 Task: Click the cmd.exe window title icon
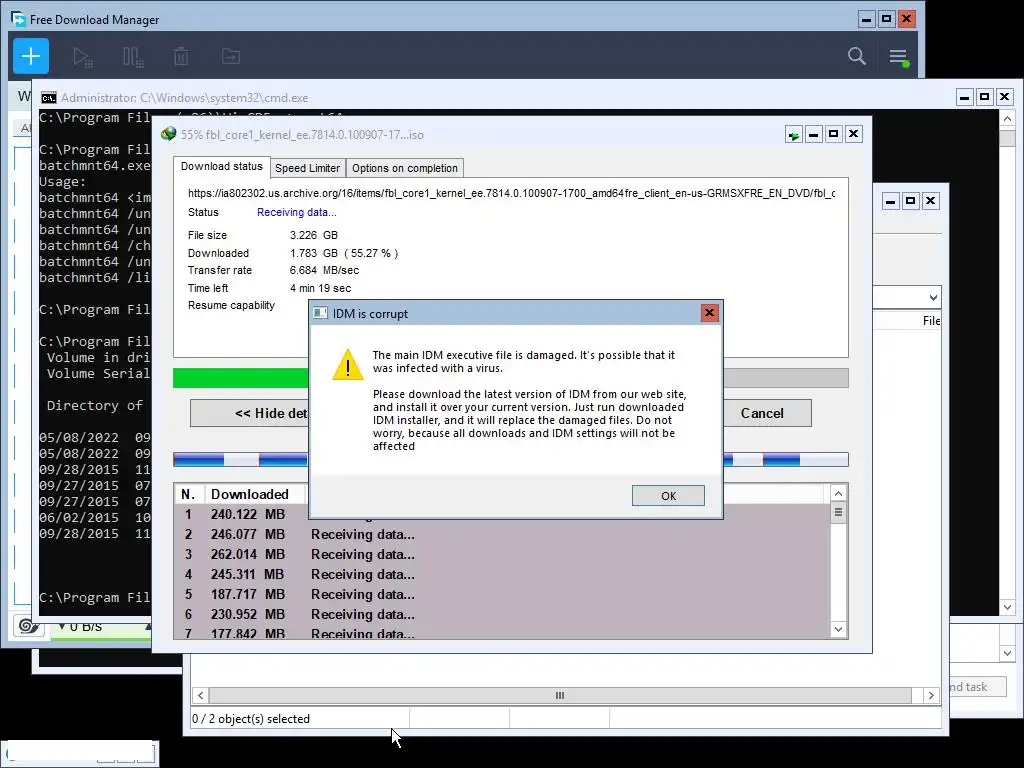pyautogui.click(x=48, y=98)
